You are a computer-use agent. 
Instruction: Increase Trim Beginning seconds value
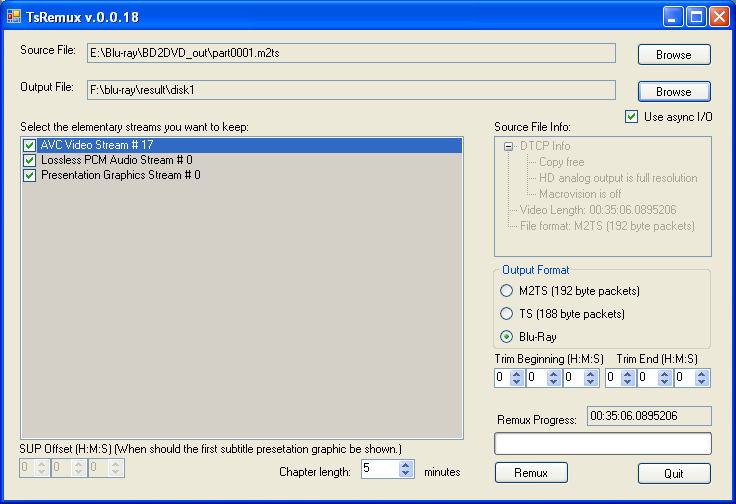(x=591, y=374)
